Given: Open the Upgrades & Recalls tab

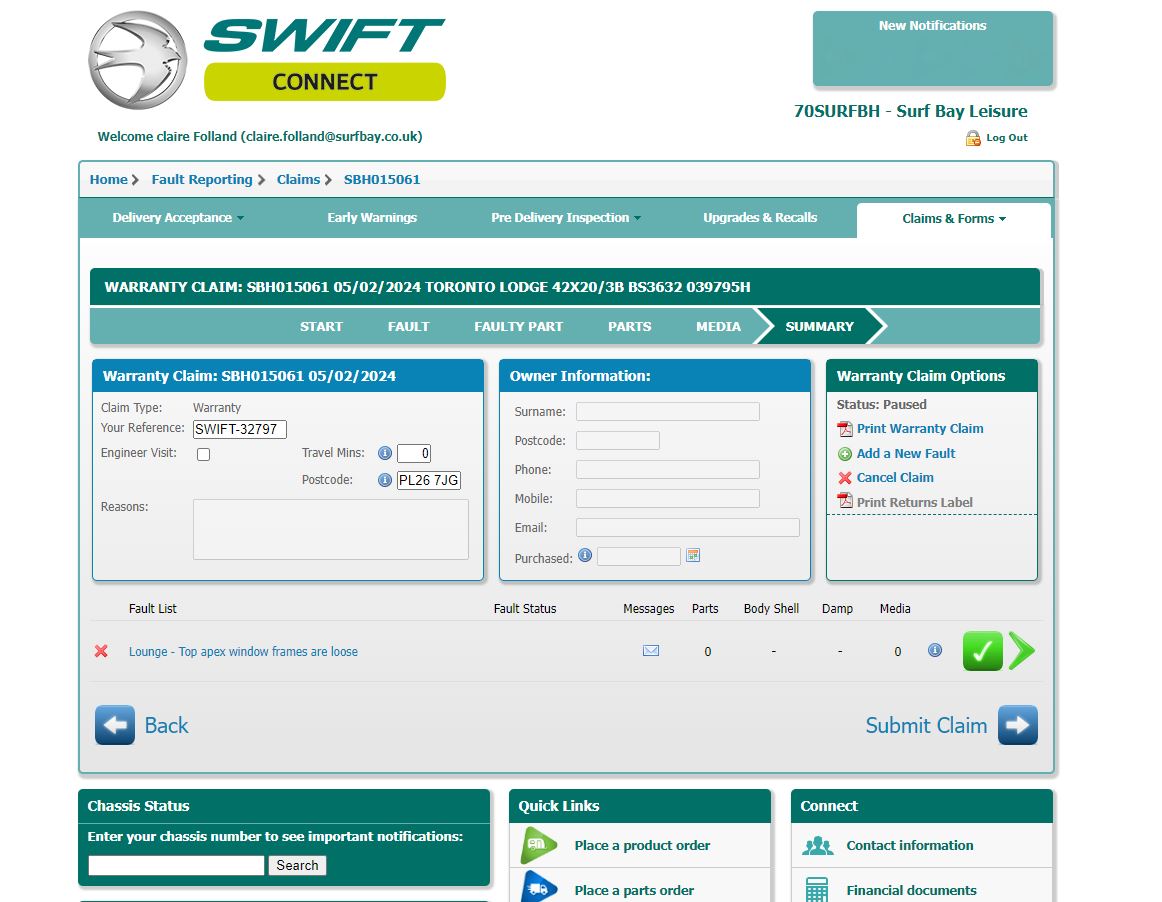Looking at the screenshot, I should (x=760, y=218).
